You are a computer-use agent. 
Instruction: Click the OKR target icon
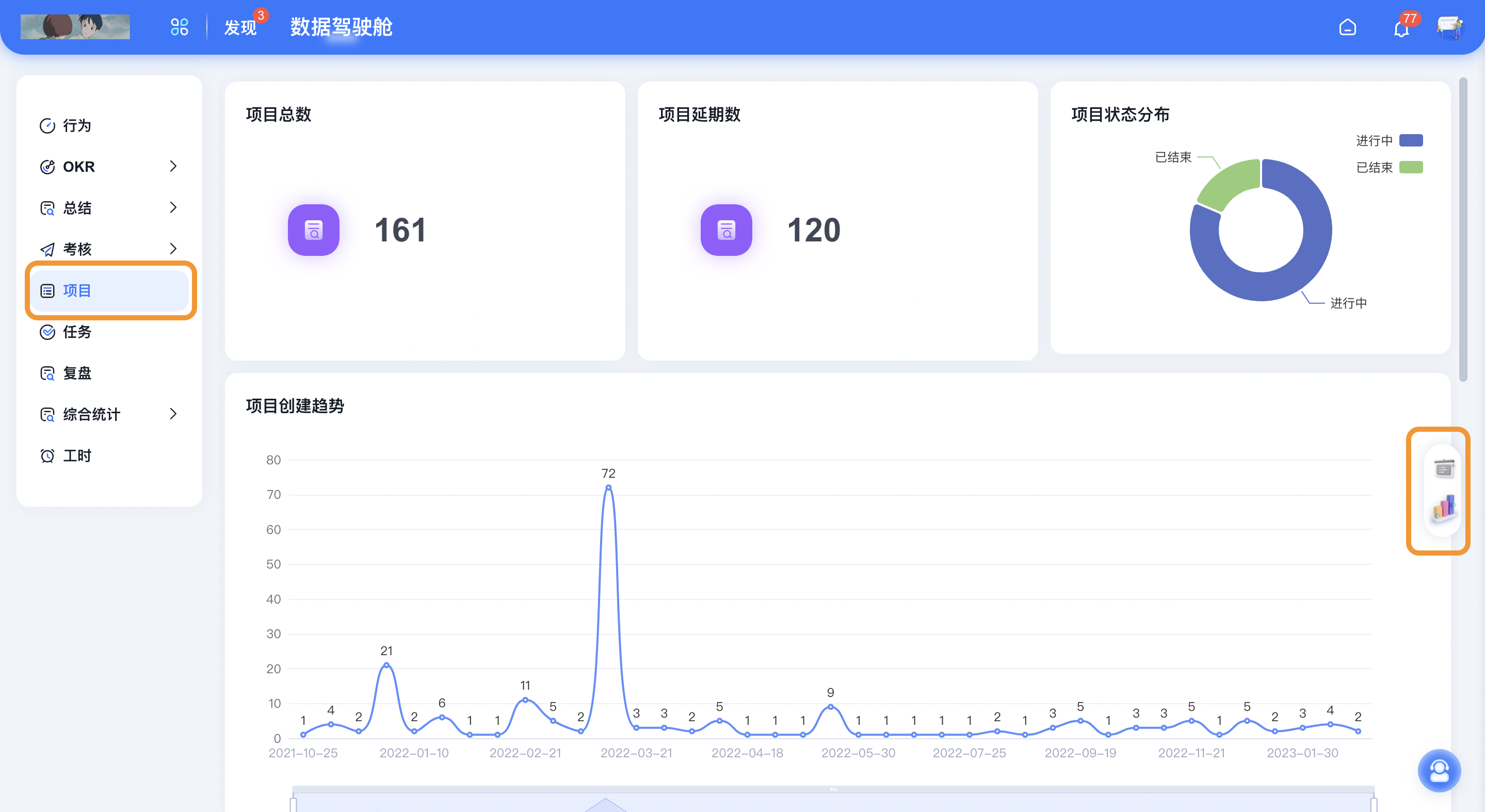[47, 167]
